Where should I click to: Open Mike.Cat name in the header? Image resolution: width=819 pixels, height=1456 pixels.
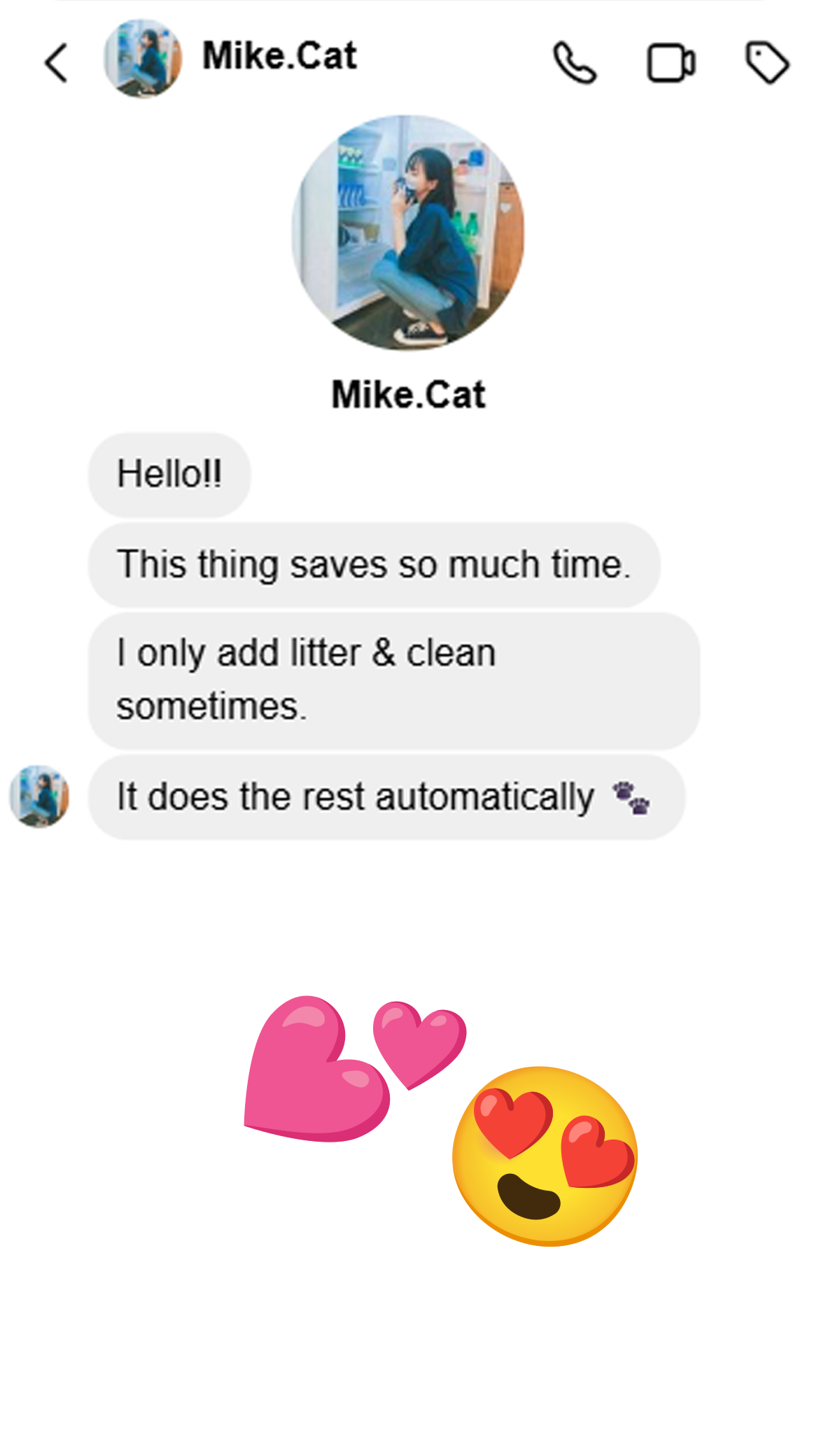coord(279,56)
